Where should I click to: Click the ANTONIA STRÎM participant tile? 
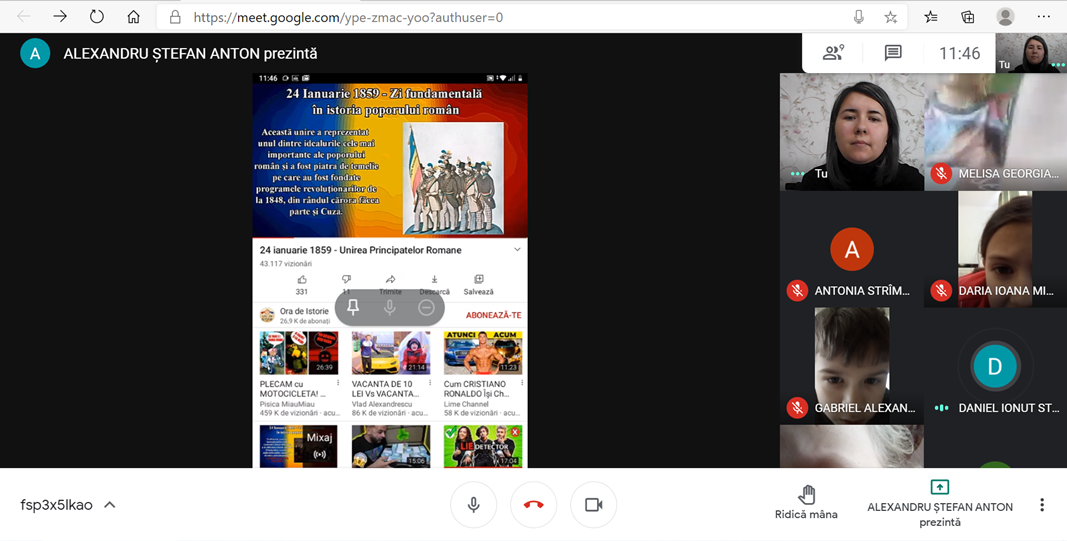851,250
